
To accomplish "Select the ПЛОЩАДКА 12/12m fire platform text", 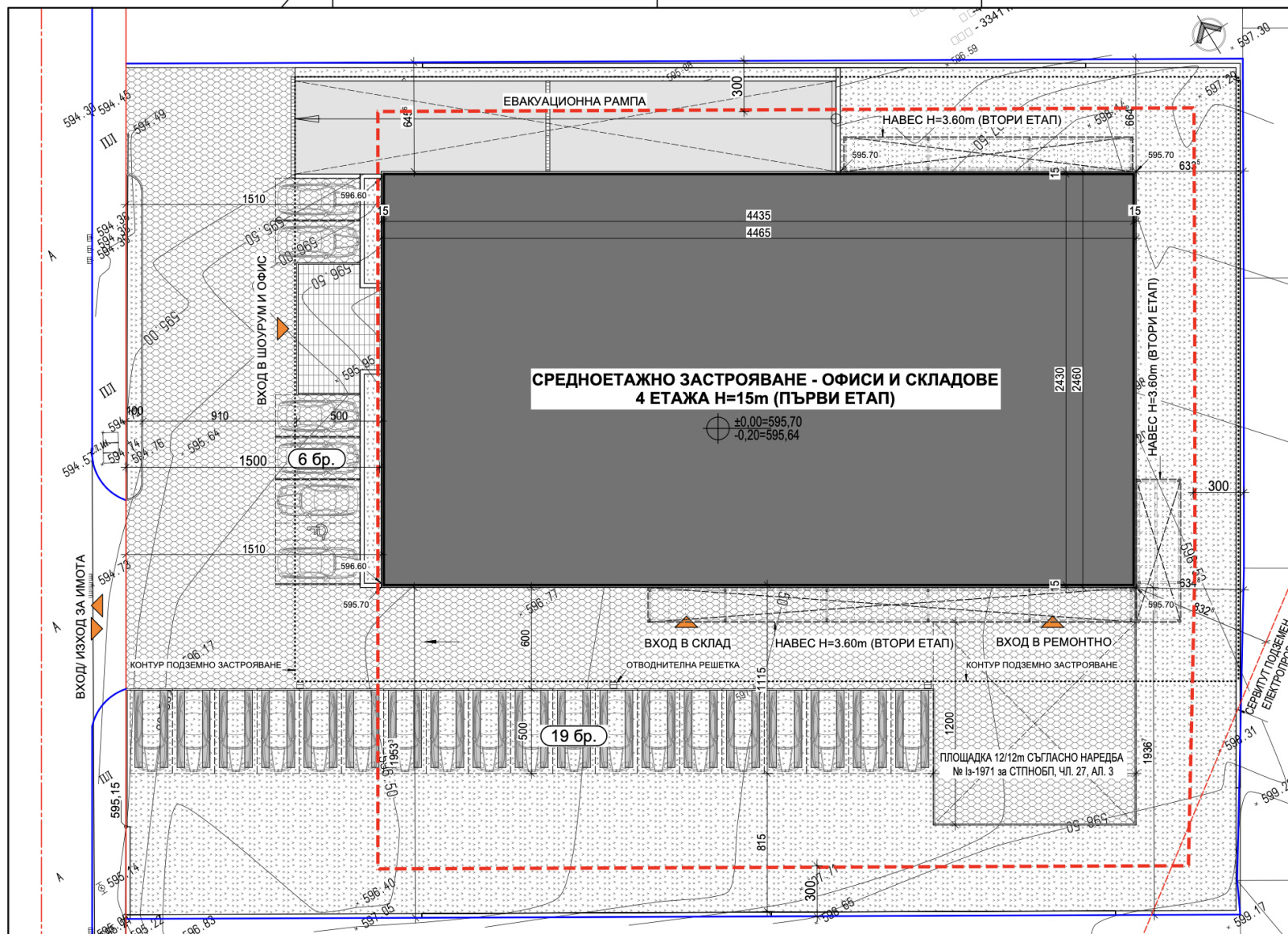I will [1032, 764].
